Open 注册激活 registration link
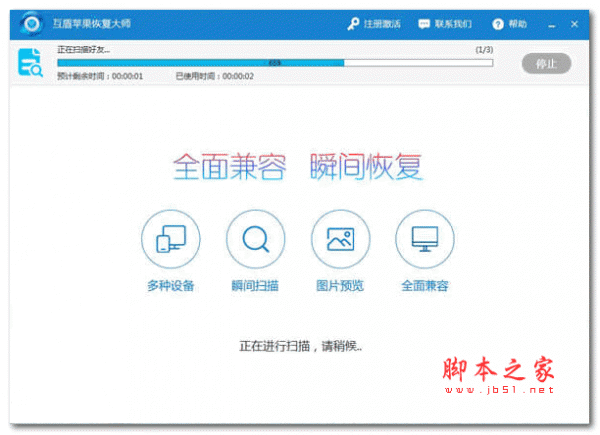This screenshot has height=435, width=600. coord(382,24)
